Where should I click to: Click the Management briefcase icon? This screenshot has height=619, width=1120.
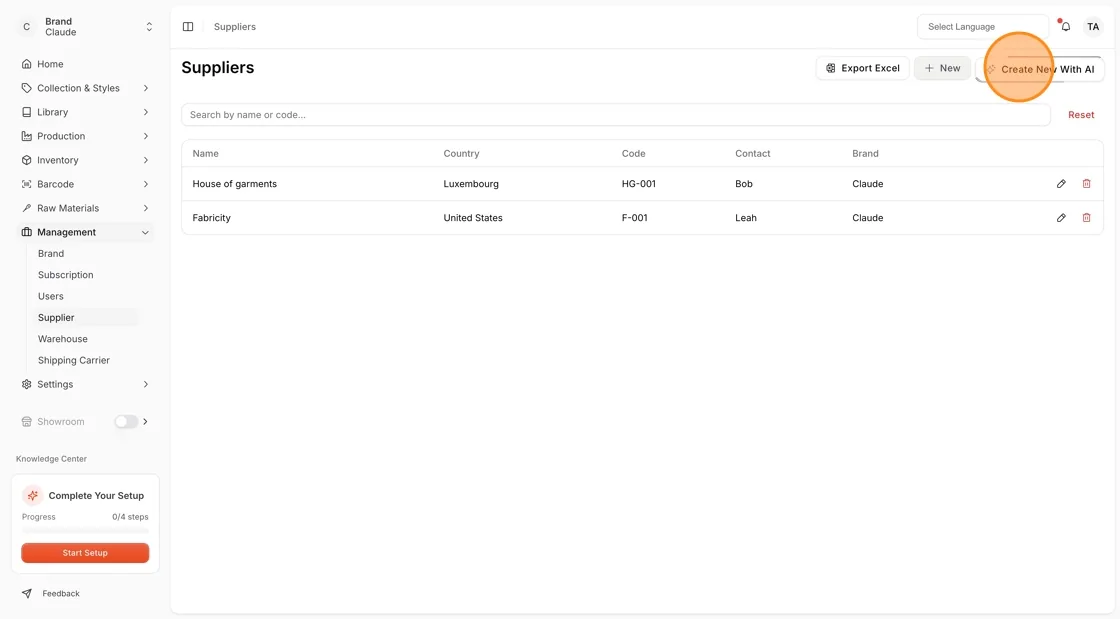26,232
